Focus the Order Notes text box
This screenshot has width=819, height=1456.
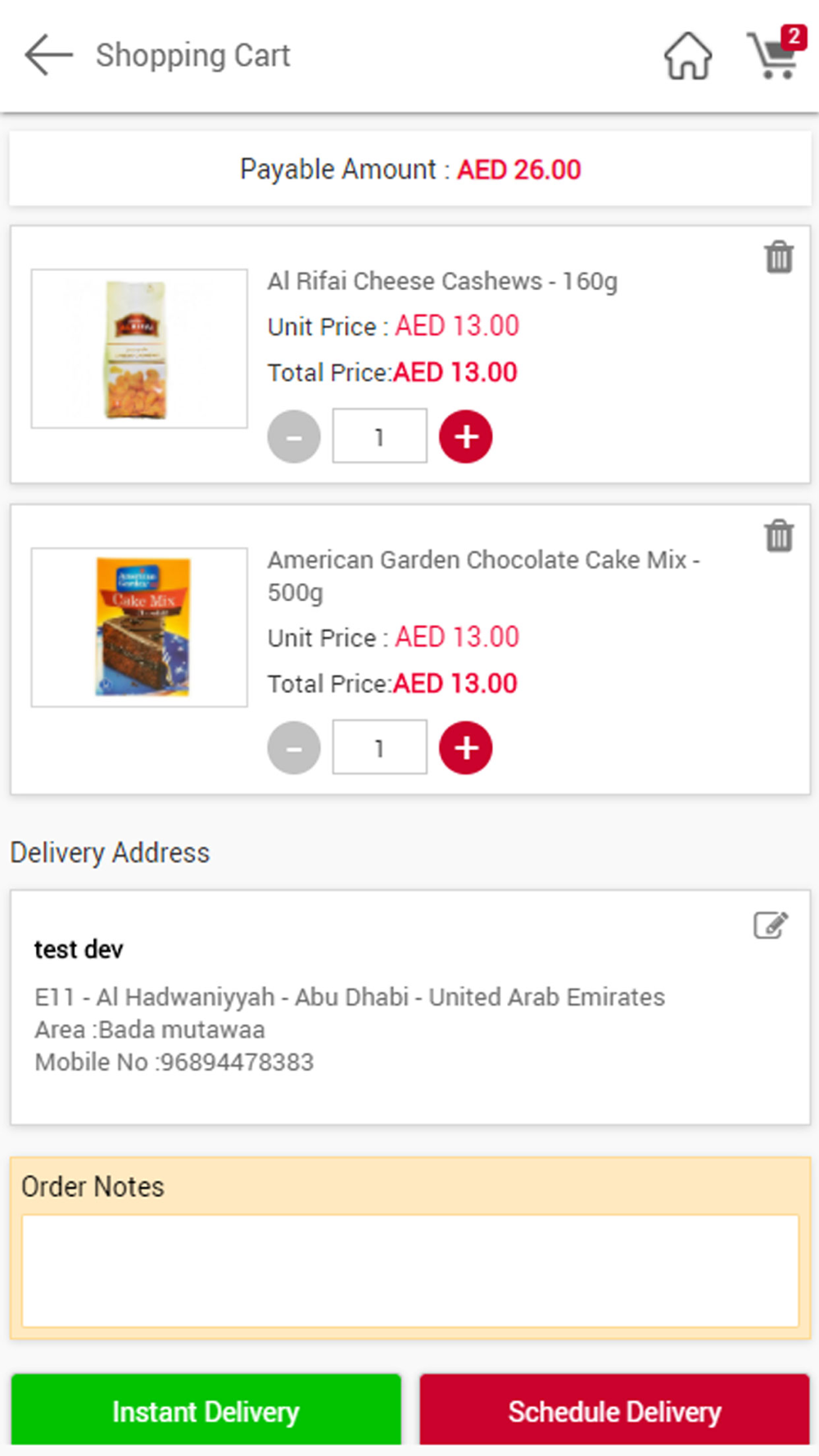coord(409,1270)
